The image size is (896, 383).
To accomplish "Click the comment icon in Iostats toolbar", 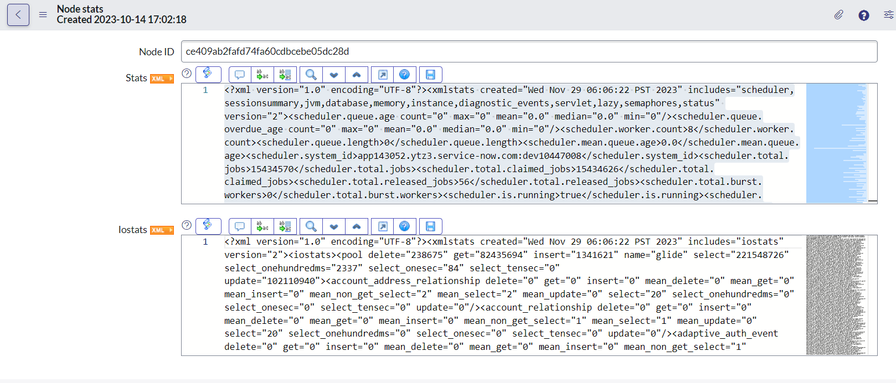I will tap(240, 226).
